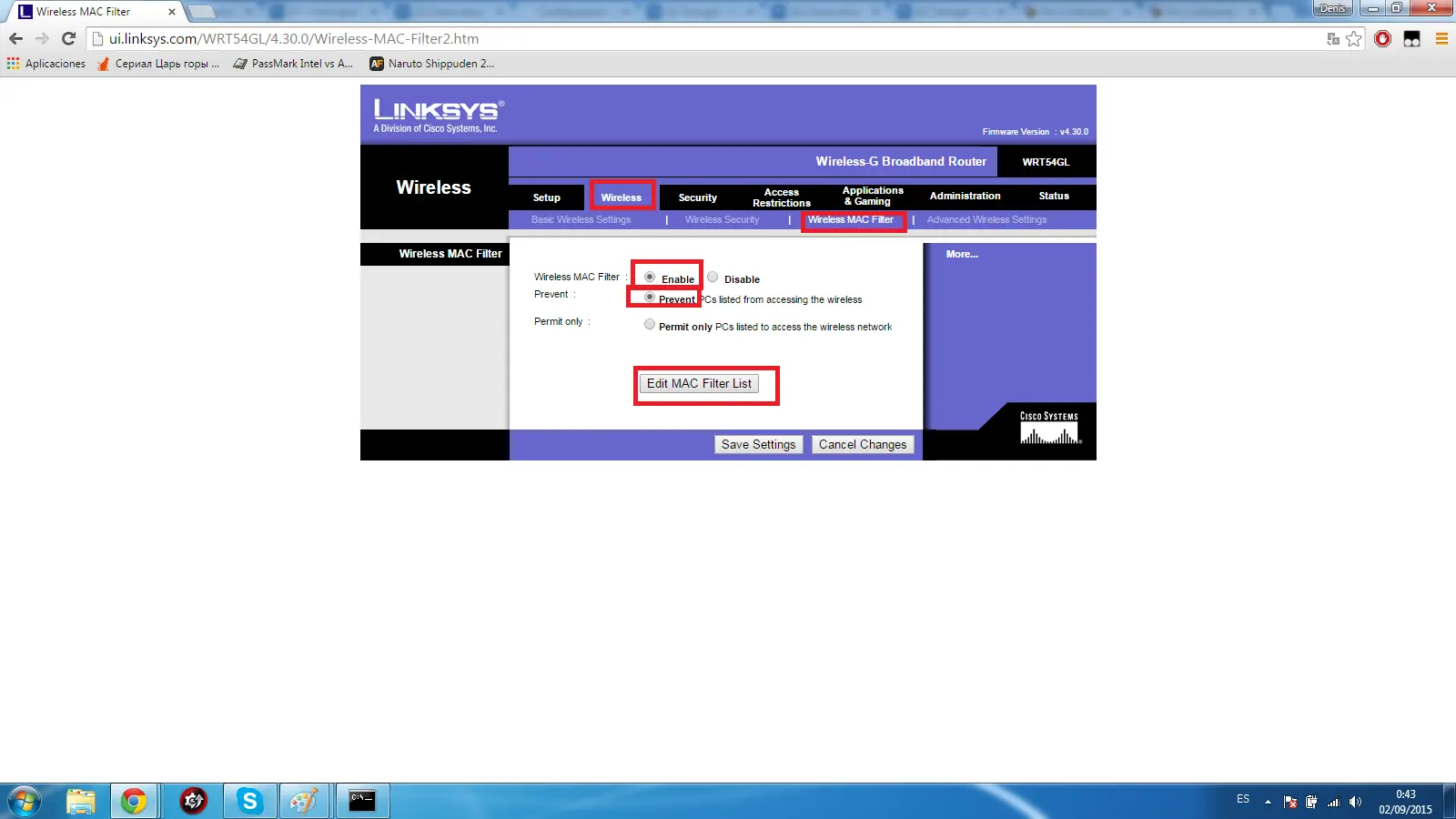Open the Setup tab
This screenshot has width=1456, height=819.
(547, 197)
